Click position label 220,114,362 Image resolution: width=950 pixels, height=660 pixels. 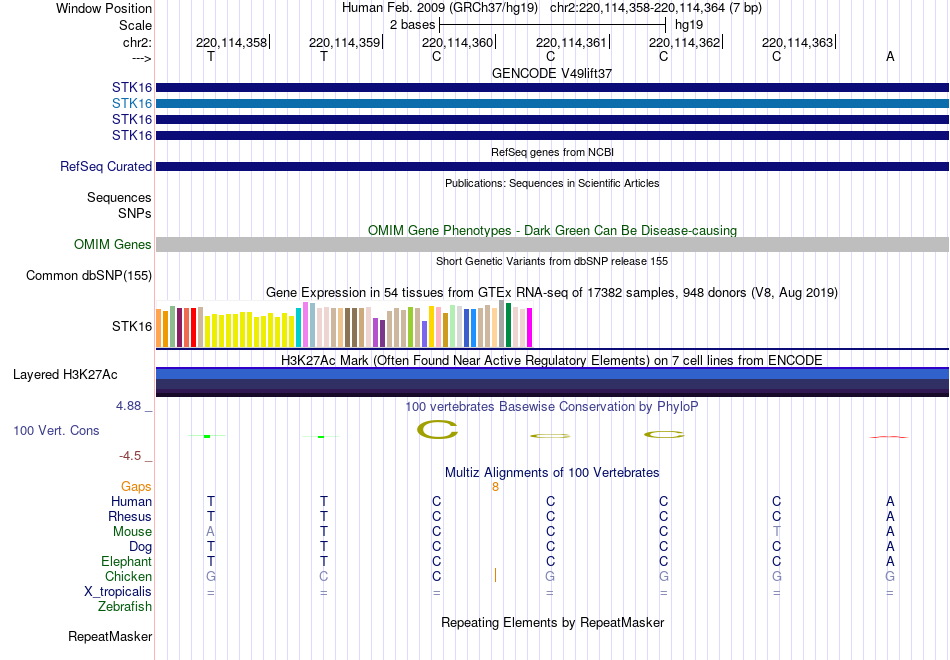click(684, 42)
